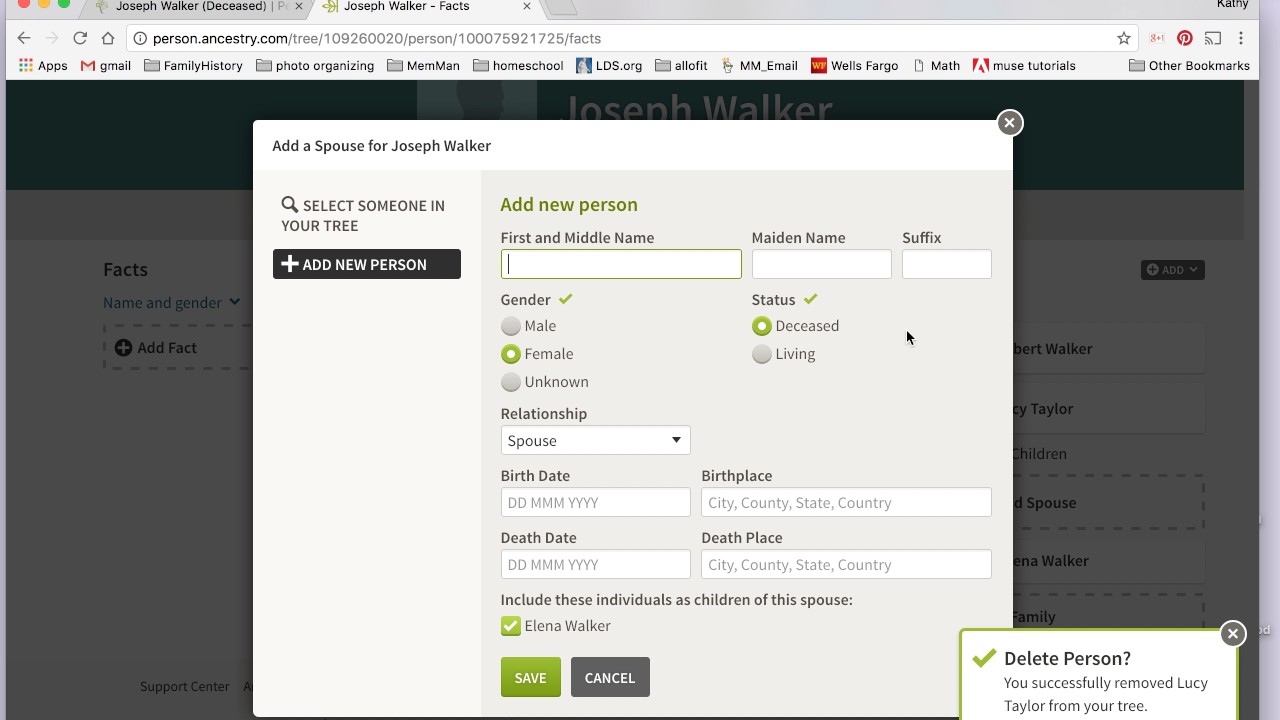Click into First and Middle Name field
Screen dimensions: 1280x720
tap(621, 264)
